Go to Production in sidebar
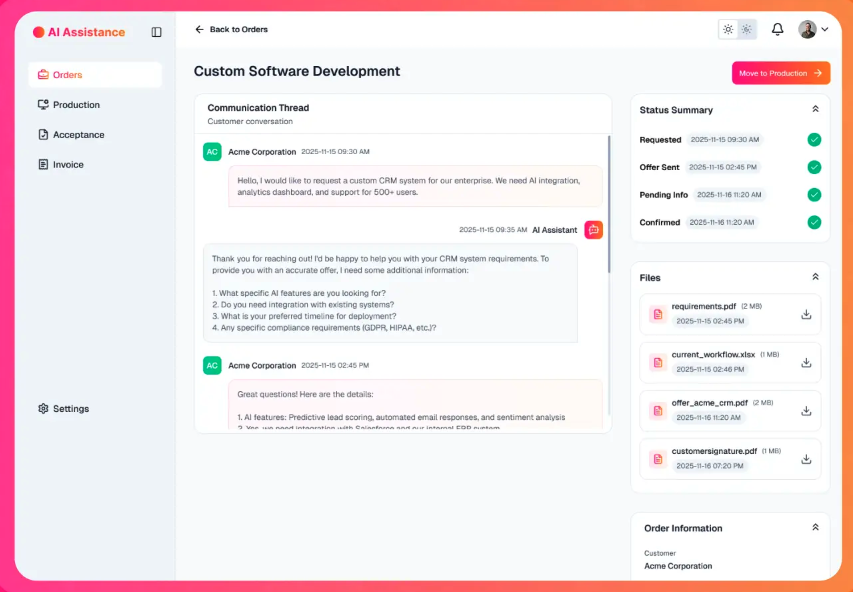 pos(76,105)
